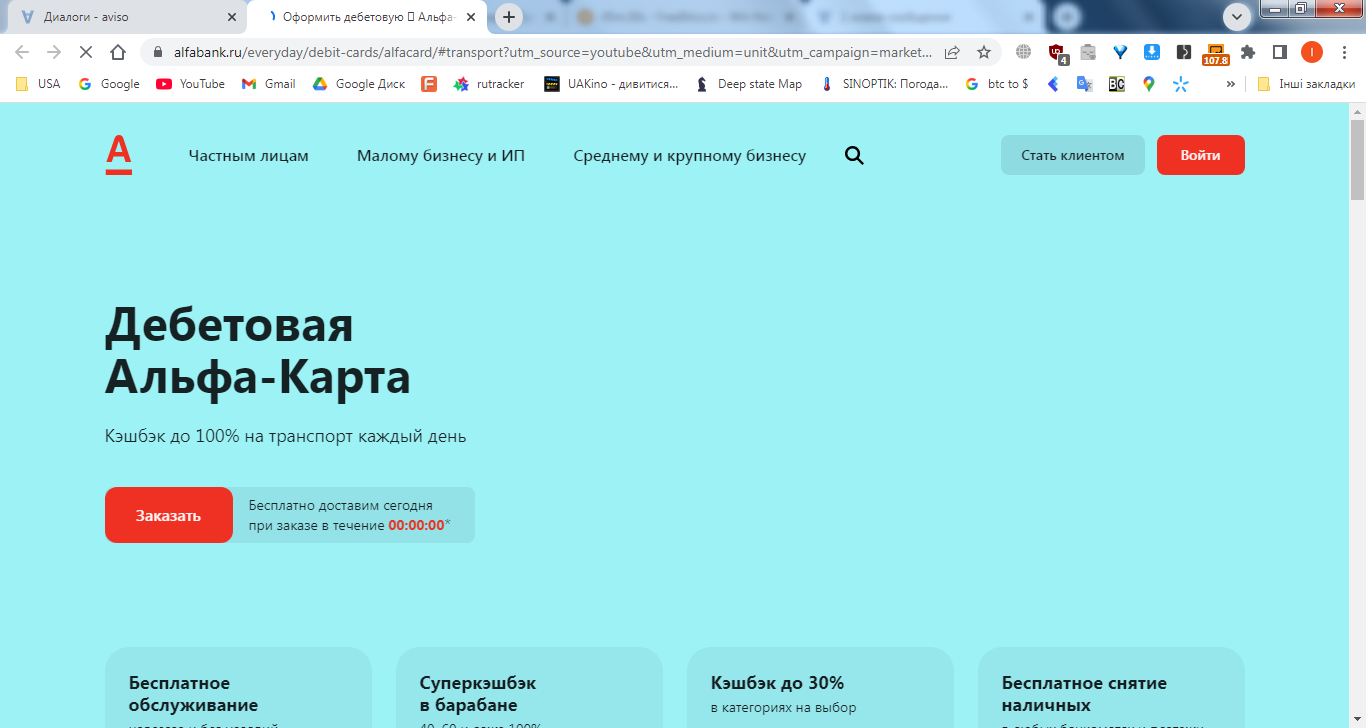Viewport: 1366px width, 728px height.
Task: Click the BC bookmark icon
Action: [x=1117, y=84]
